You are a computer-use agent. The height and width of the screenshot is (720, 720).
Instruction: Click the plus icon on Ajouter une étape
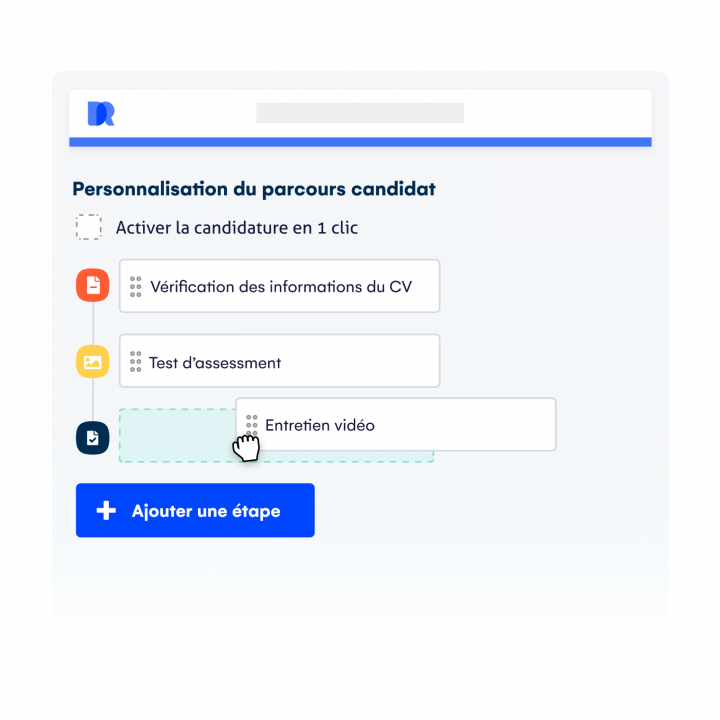(x=106, y=510)
